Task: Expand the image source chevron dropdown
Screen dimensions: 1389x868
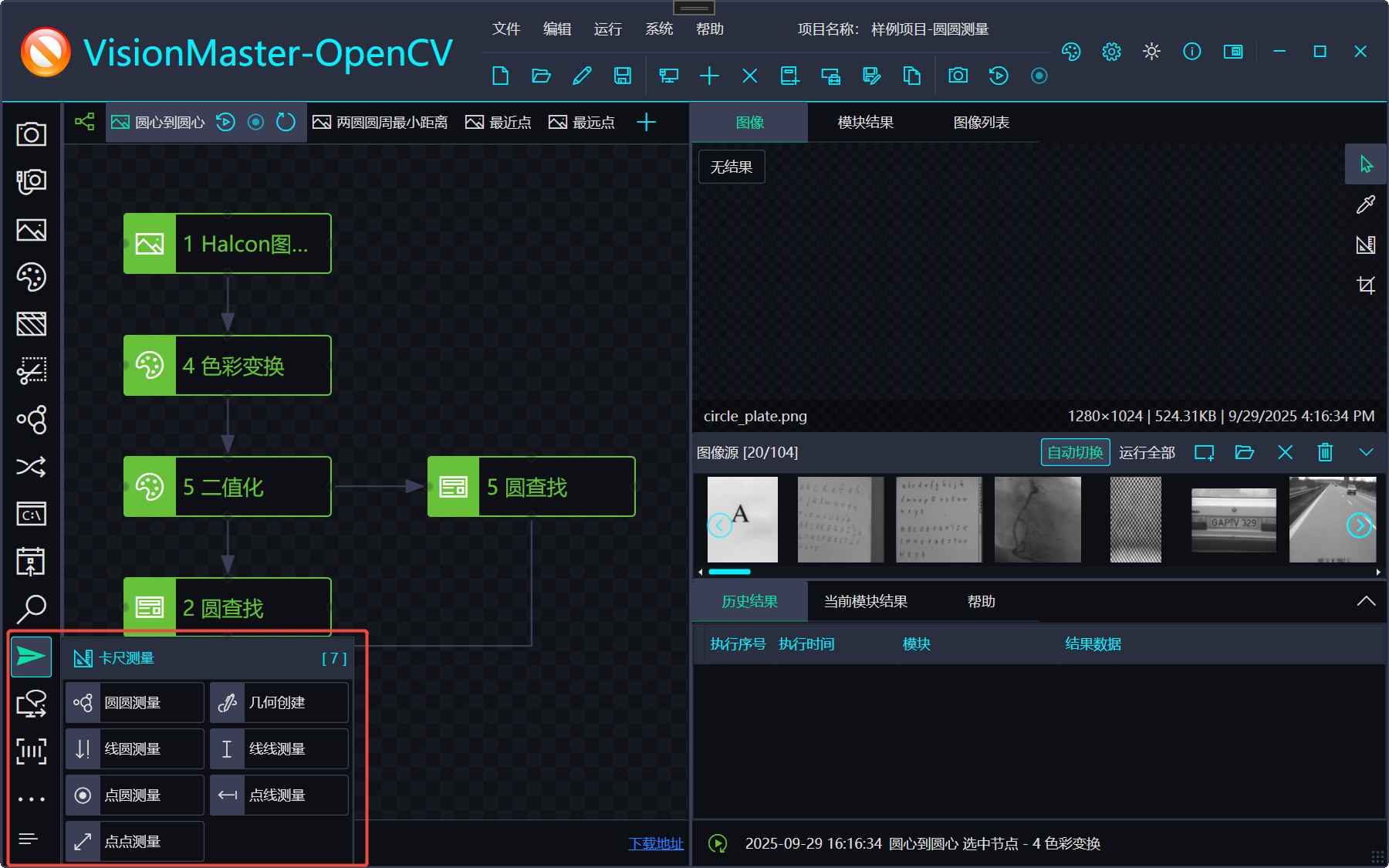Action: pos(1366,452)
